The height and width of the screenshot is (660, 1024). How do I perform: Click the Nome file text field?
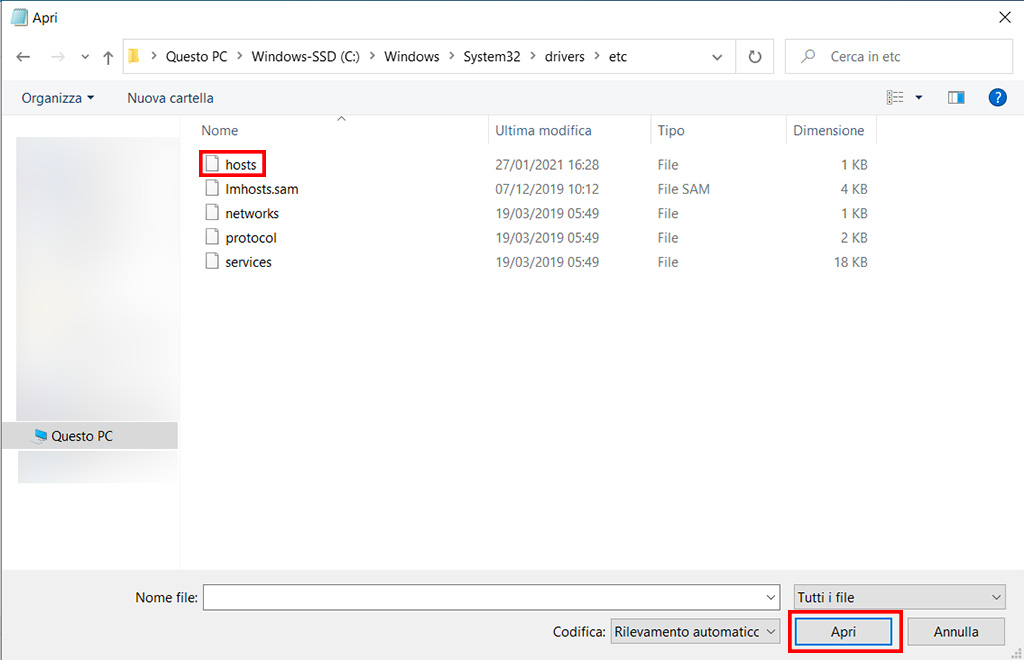[483, 597]
